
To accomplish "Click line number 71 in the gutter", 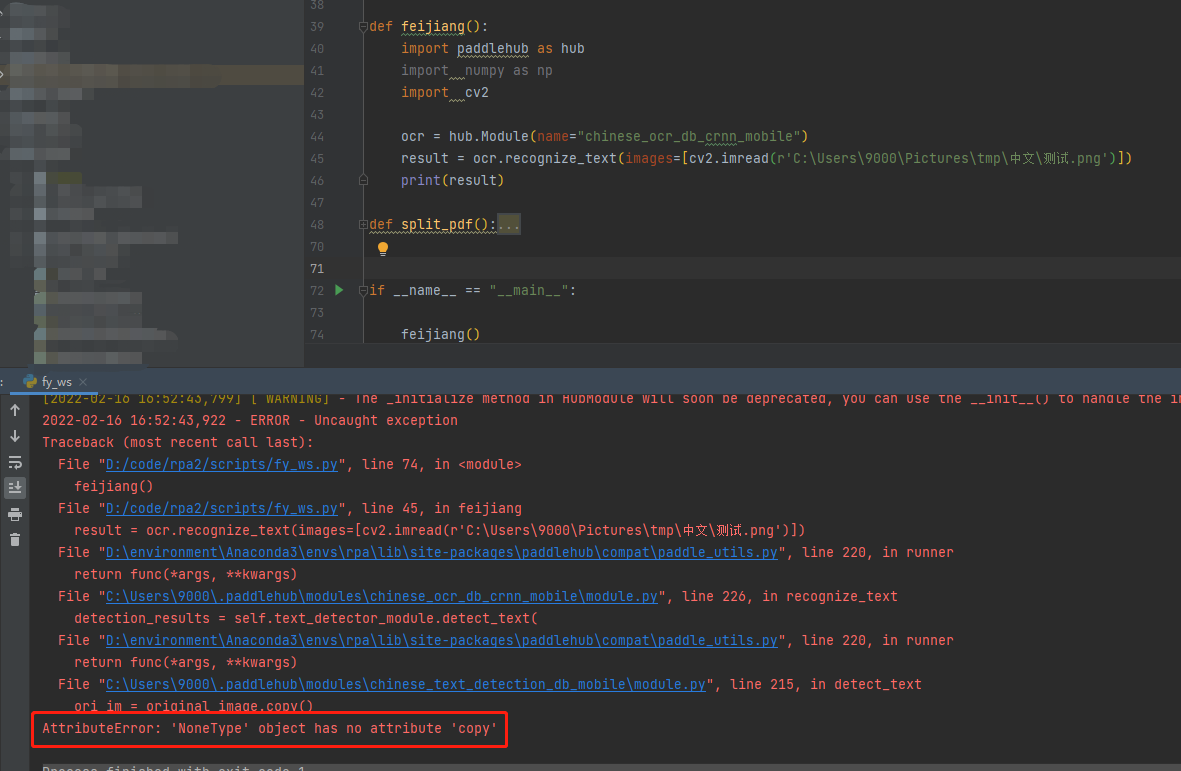I will (317, 269).
